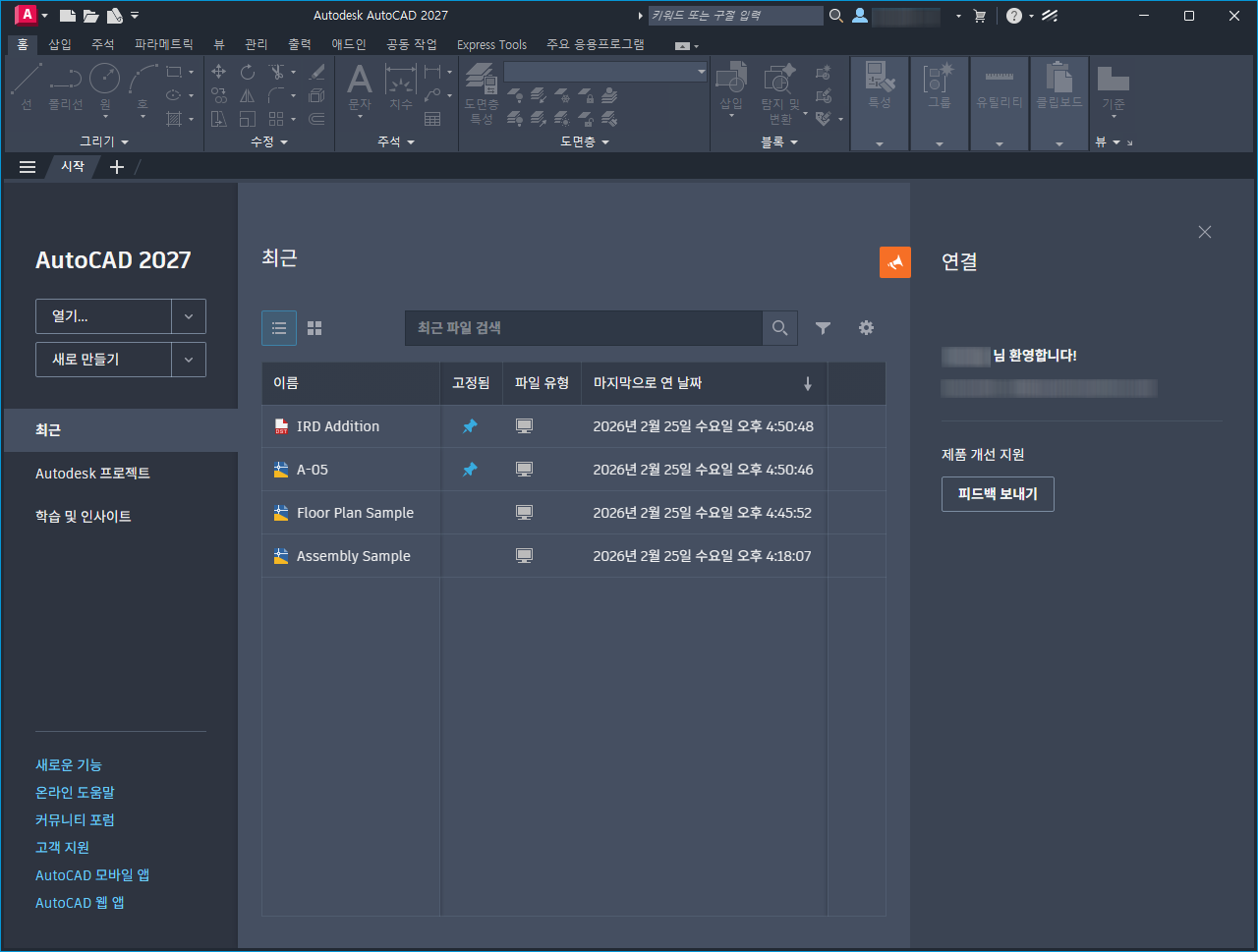Viewport: 1258px width, 952px height.
Task: Expand the 그룹 panel dropdown
Action: (x=940, y=143)
